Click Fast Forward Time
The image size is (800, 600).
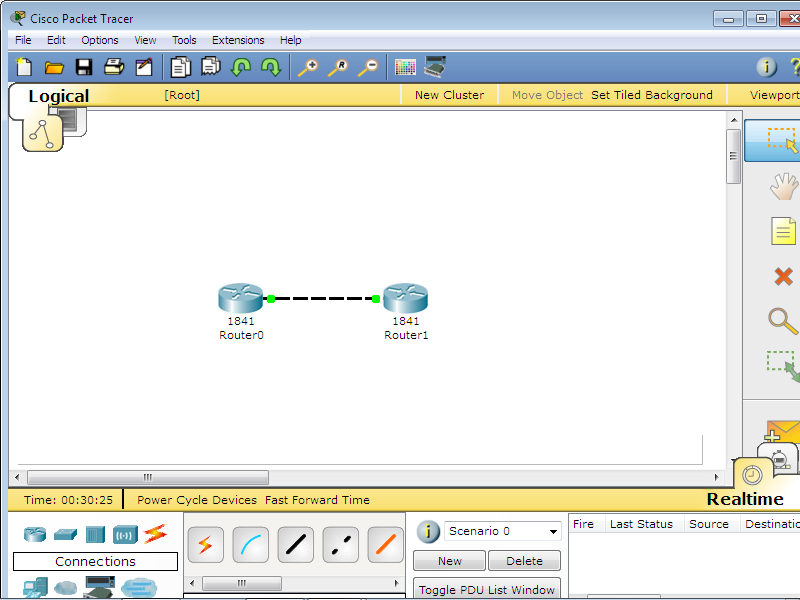[x=317, y=500]
